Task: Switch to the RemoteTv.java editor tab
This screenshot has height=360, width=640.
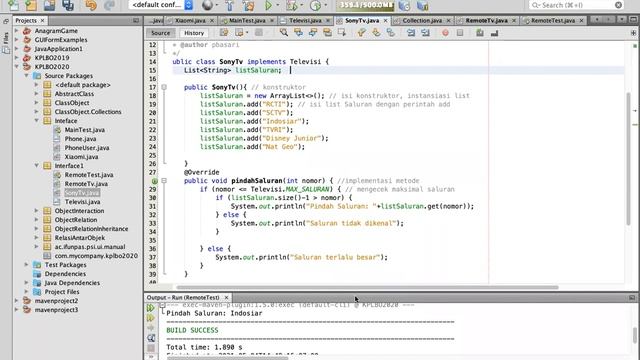Action: [487, 20]
